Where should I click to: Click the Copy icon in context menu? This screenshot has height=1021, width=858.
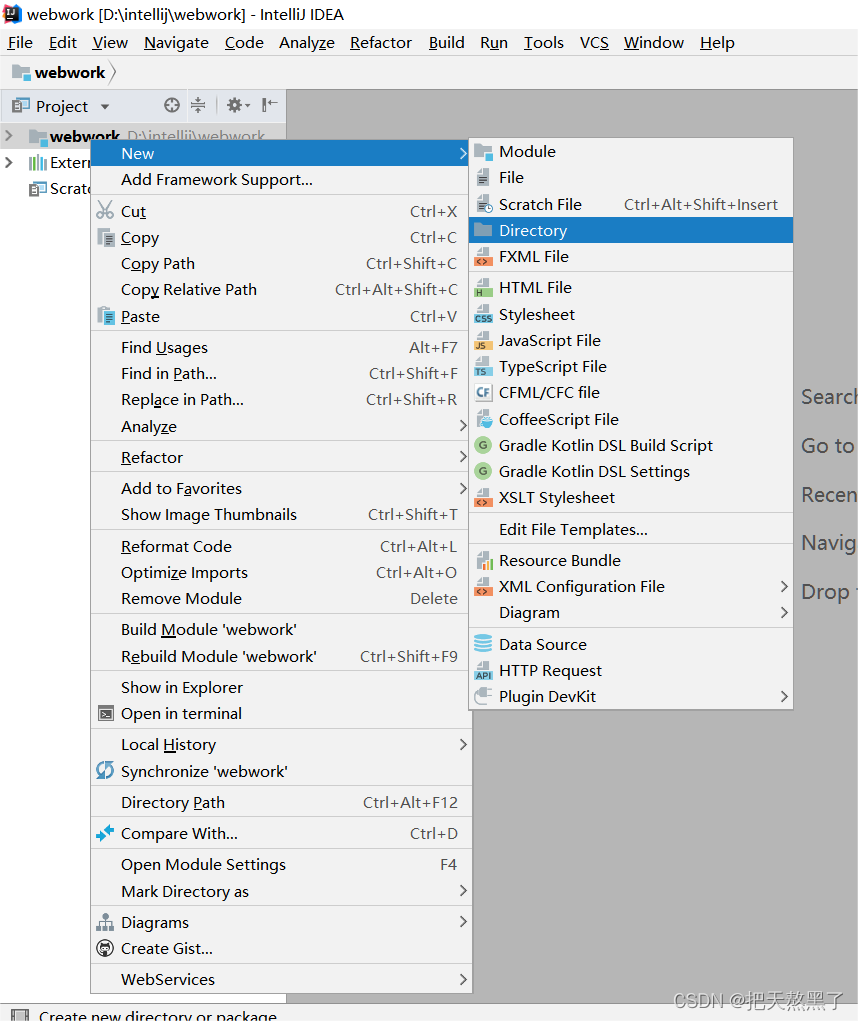(x=105, y=237)
